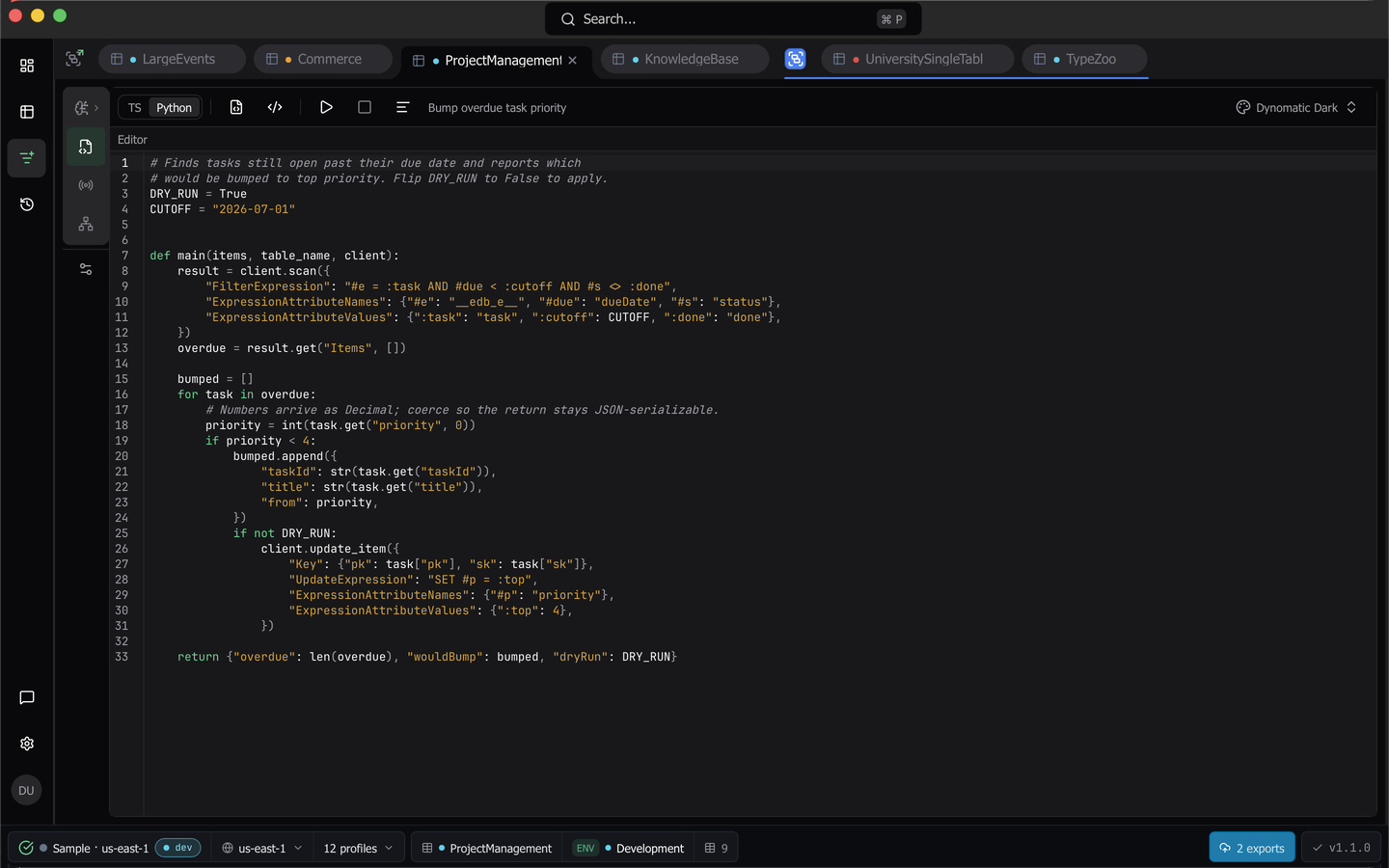Switch language to Python
Viewport: 1389px width, 868px height.
[175, 108]
